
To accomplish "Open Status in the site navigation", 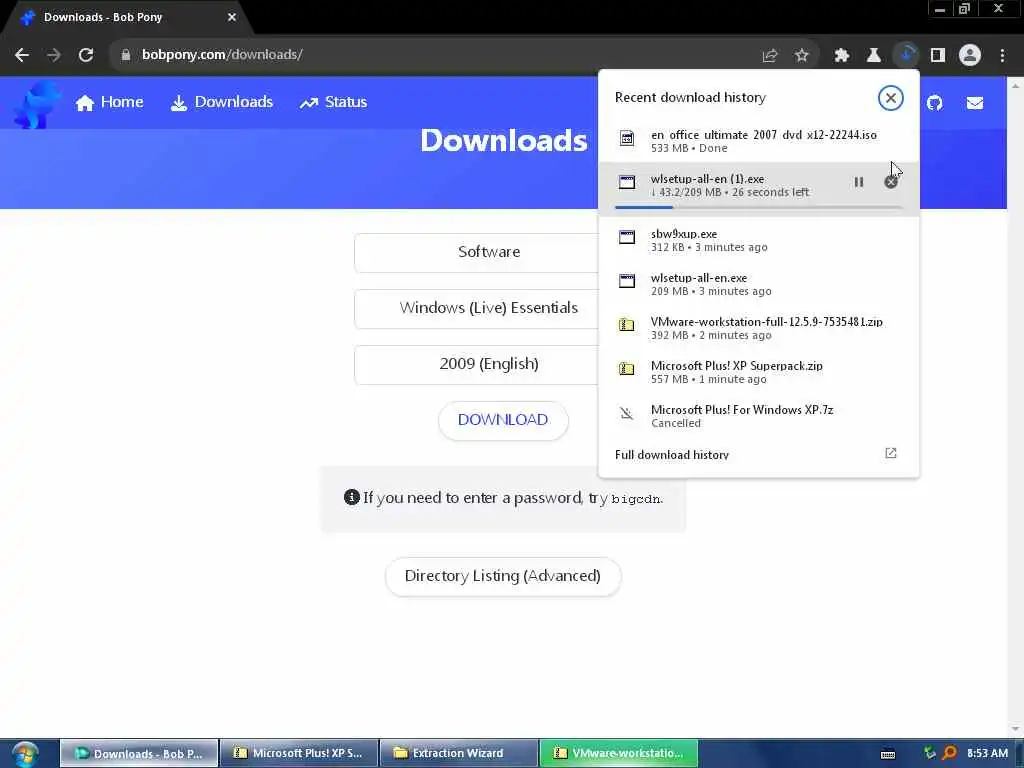I will point(333,103).
